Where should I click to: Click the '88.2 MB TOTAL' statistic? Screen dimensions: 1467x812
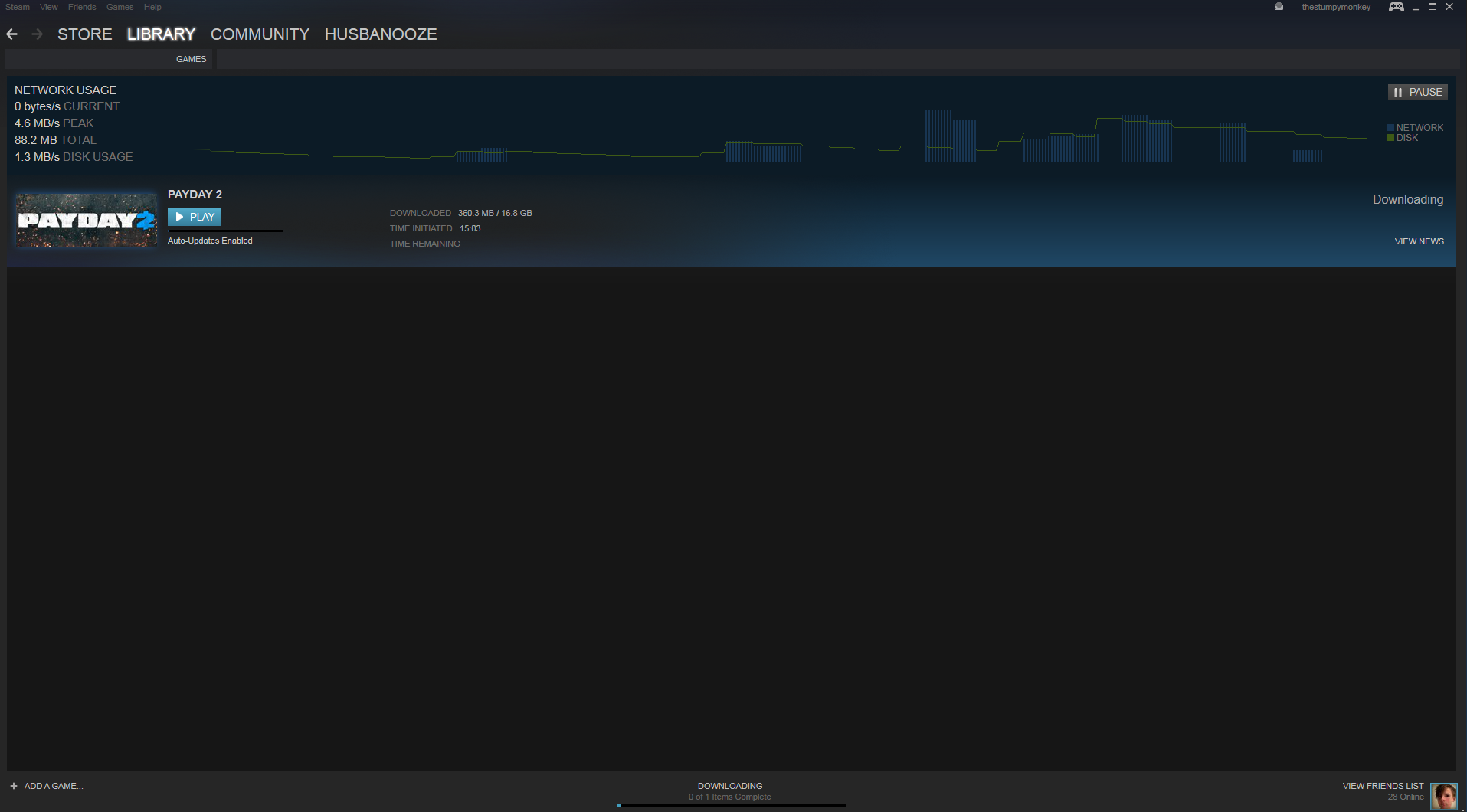[55, 140]
